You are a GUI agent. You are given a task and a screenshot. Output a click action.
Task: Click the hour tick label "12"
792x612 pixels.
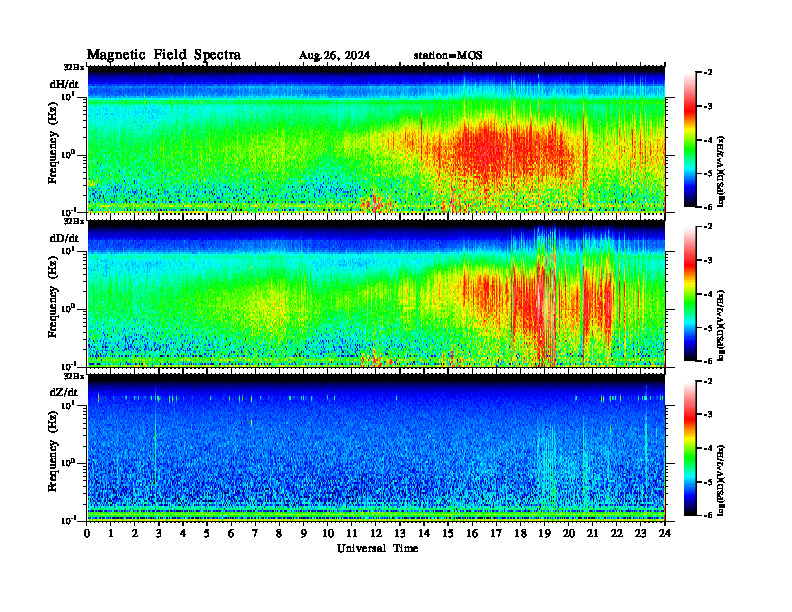pyautogui.click(x=376, y=533)
